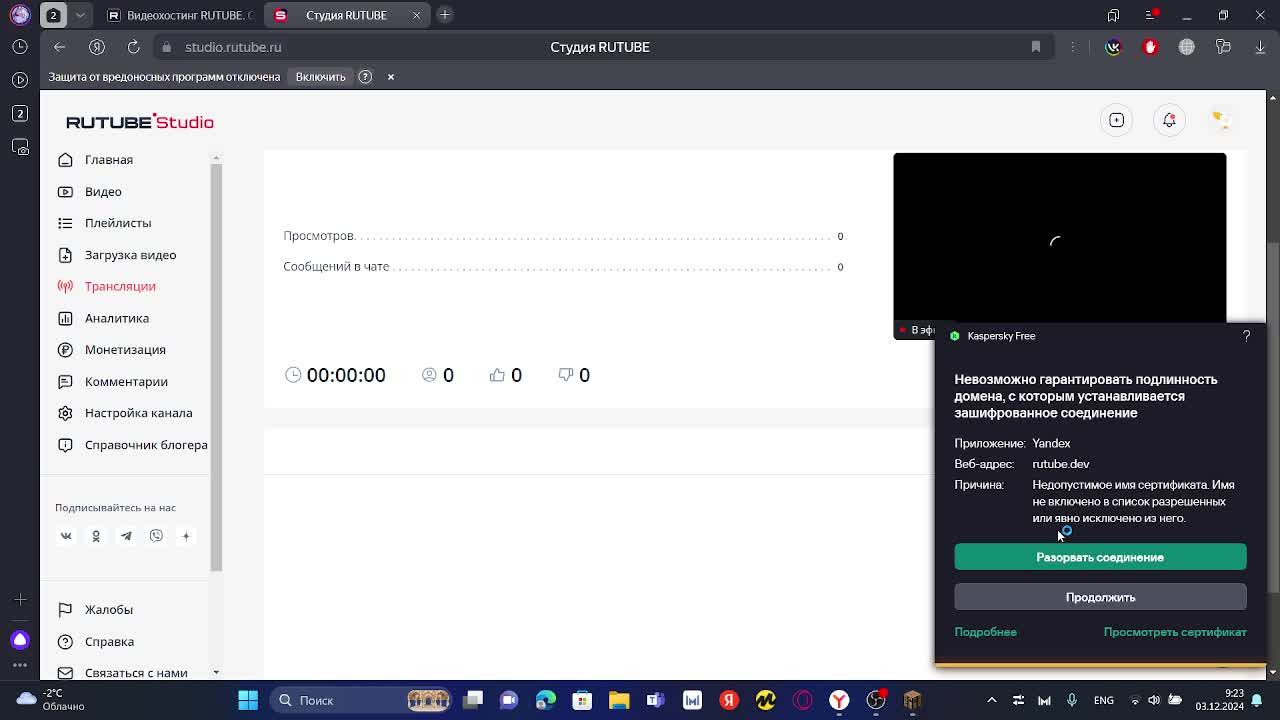Select Трансляции in the sidebar

pyautogui.click(x=120, y=286)
